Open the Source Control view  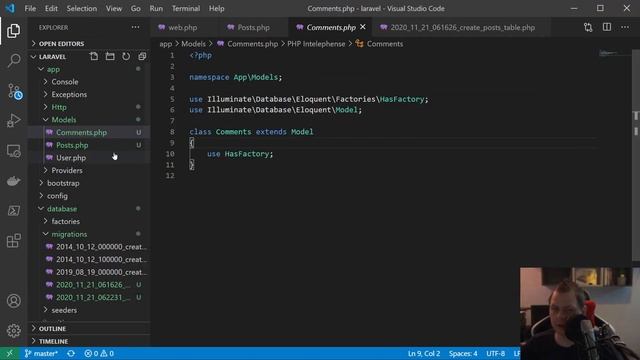tap(14, 91)
